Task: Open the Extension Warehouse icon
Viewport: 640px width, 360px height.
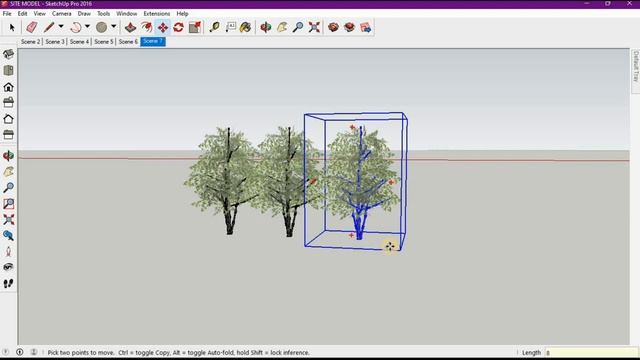Action: (349, 27)
